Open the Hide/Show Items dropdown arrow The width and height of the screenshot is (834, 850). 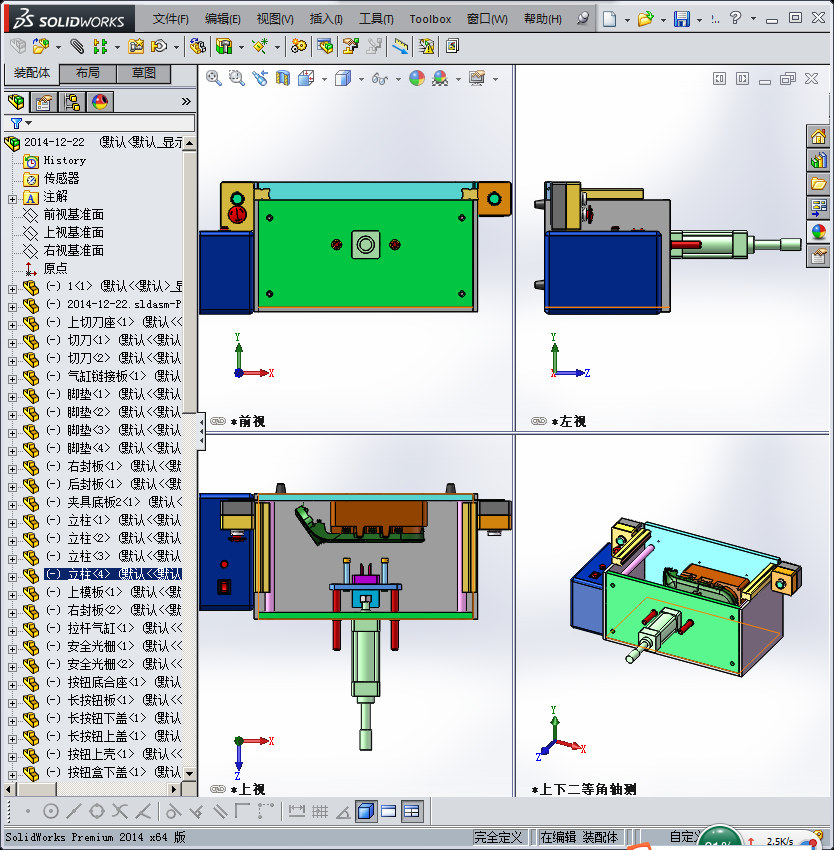tap(398, 80)
